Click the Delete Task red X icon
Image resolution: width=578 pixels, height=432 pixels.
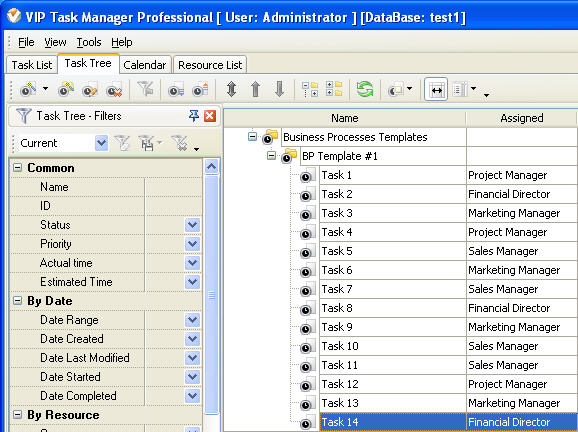click(114, 90)
